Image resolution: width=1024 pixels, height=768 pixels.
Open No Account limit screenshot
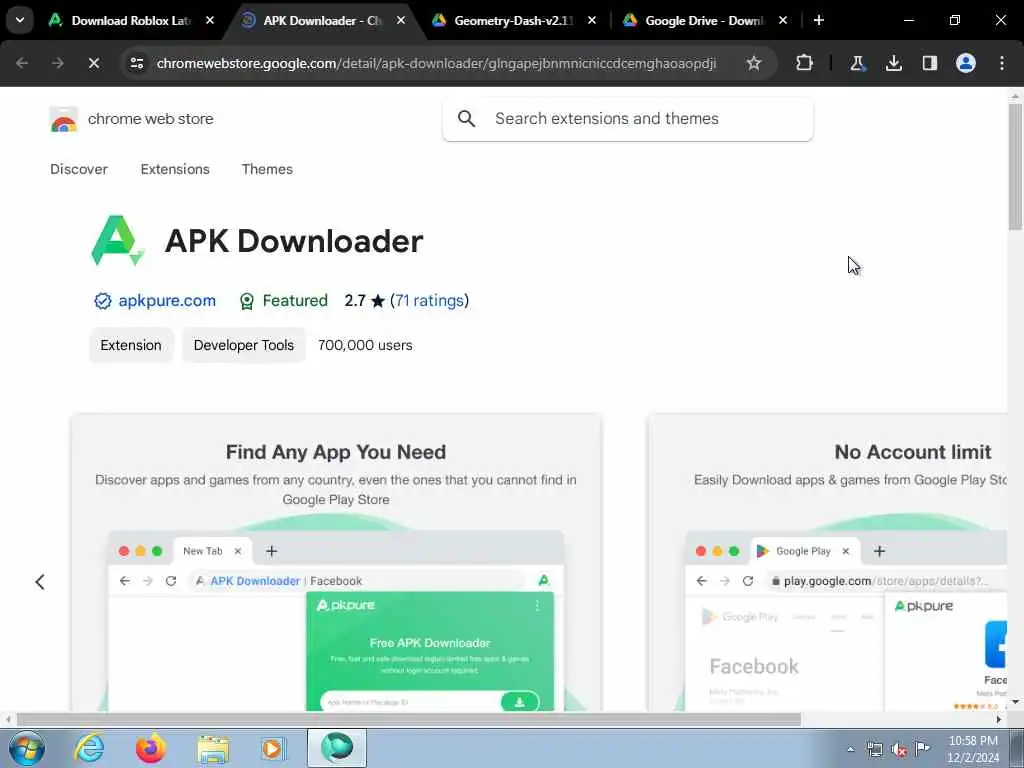(828, 563)
